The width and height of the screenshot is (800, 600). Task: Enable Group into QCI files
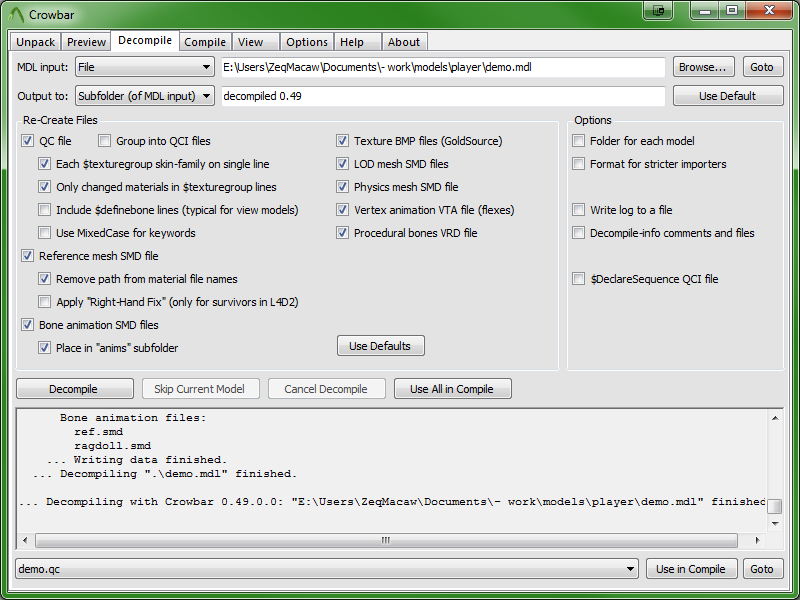104,141
